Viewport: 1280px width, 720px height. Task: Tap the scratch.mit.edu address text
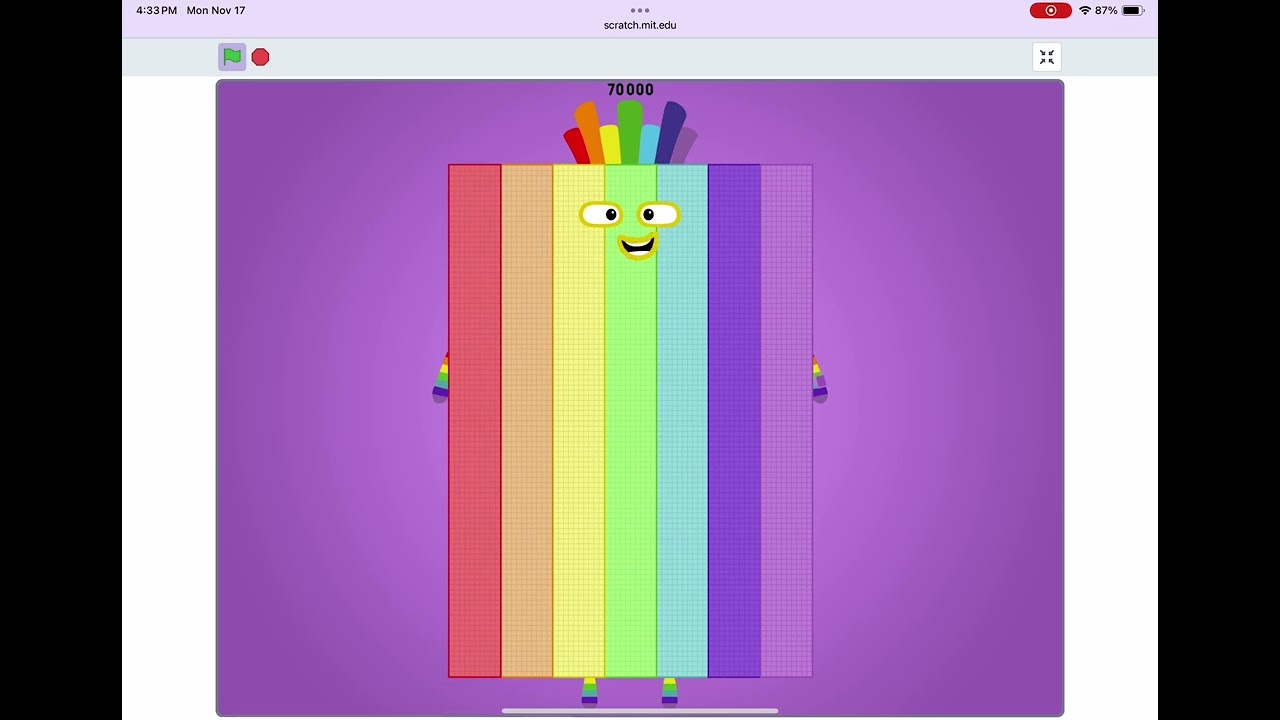pos(640,25)
